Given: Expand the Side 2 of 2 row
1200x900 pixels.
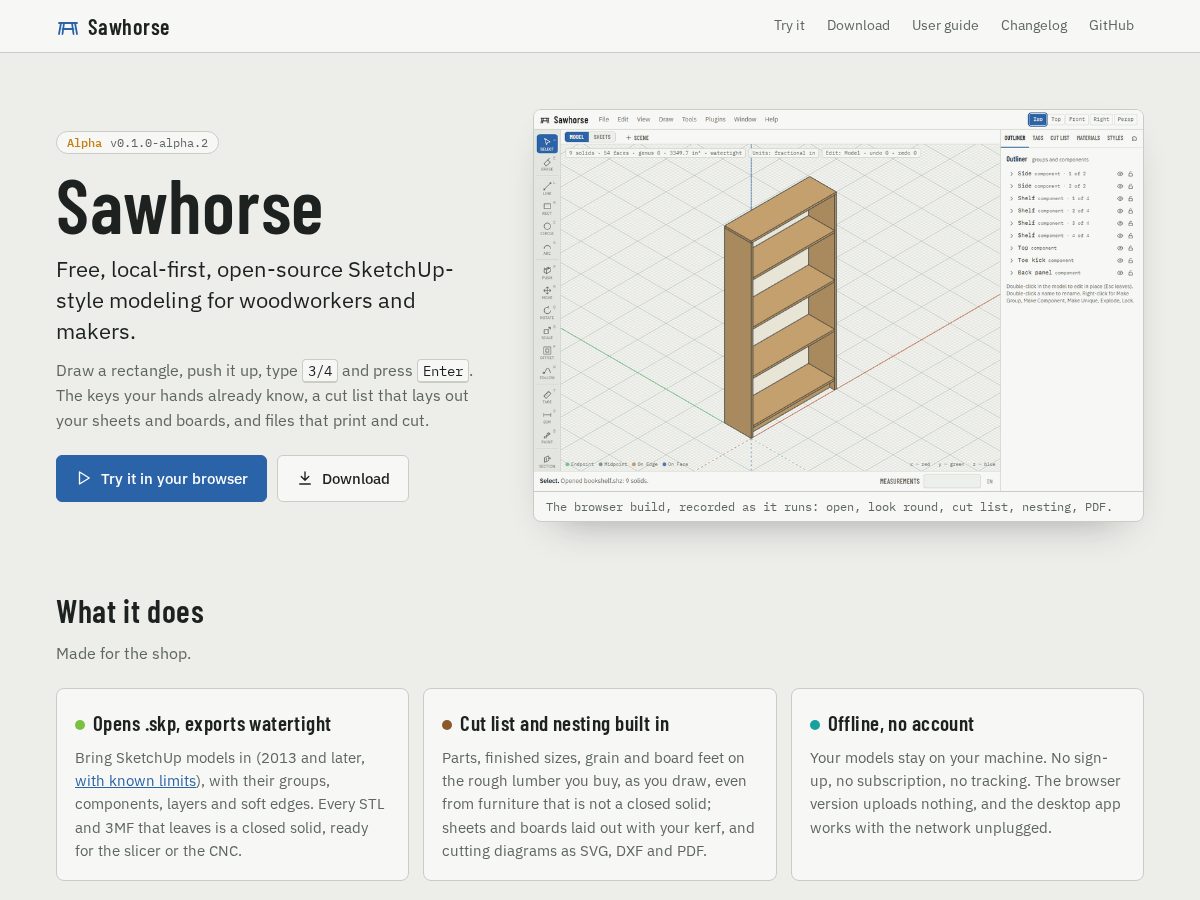Looking at the screenshot, I should click(1012, 186).
